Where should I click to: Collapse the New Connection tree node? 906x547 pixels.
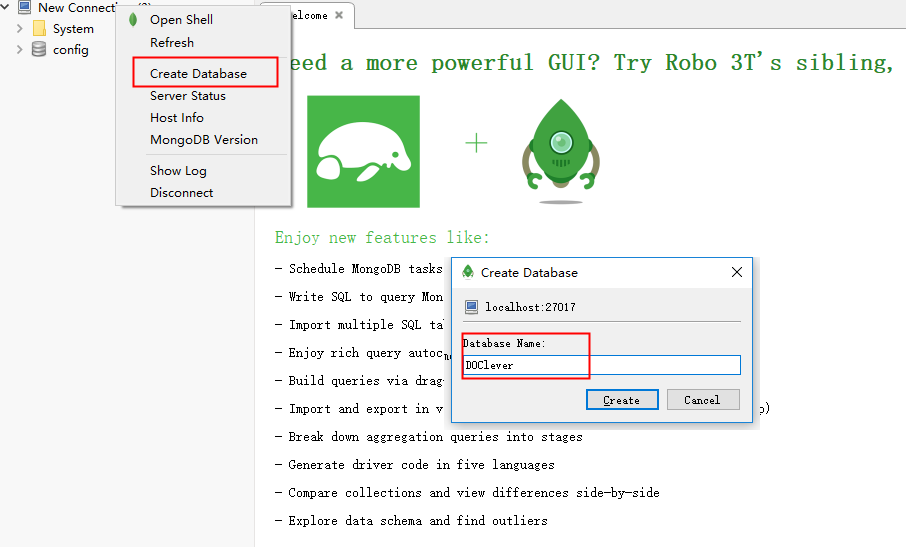(x=5, y=7)
